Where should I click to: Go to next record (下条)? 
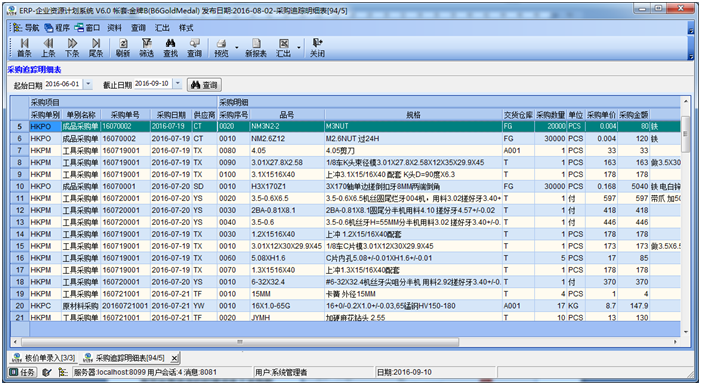click(72, 47)
